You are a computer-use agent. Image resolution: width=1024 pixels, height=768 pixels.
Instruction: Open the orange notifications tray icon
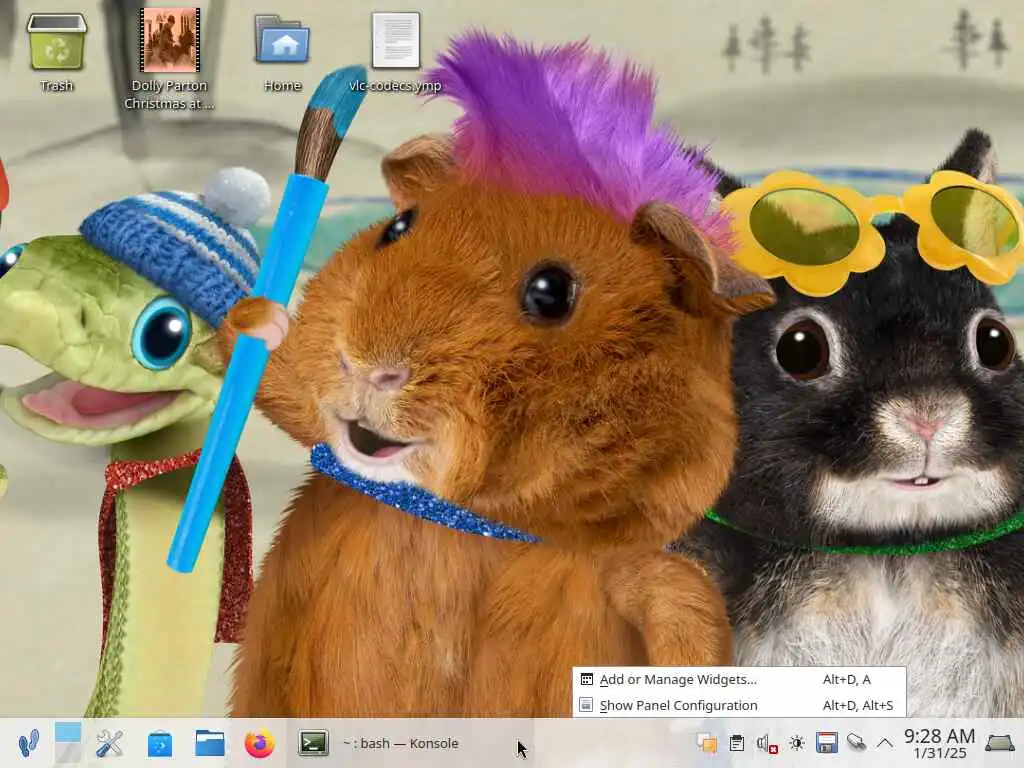click(707, 743)
